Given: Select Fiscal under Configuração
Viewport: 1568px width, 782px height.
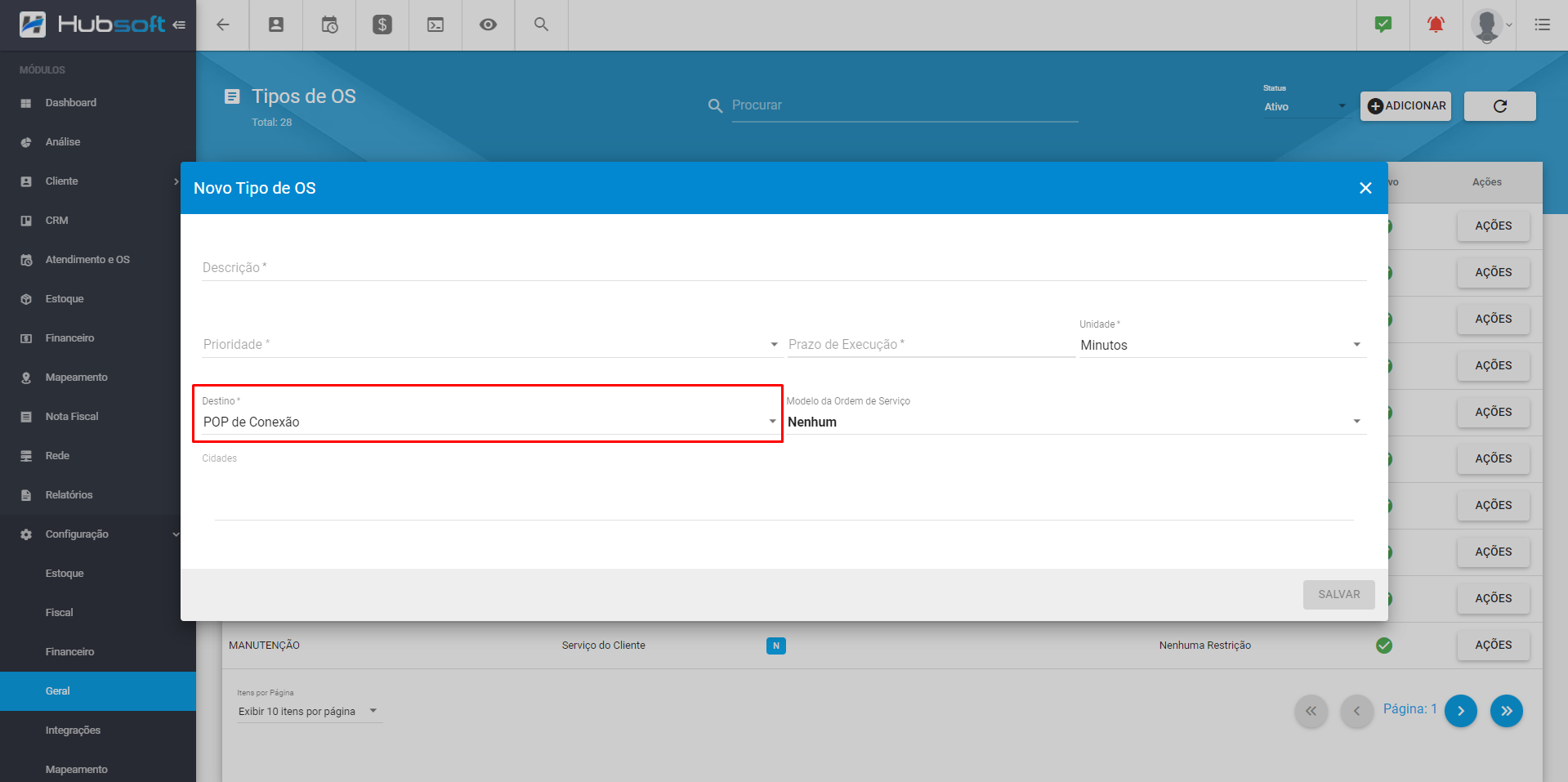Looking at the screenshot, I should coord(98,613).
